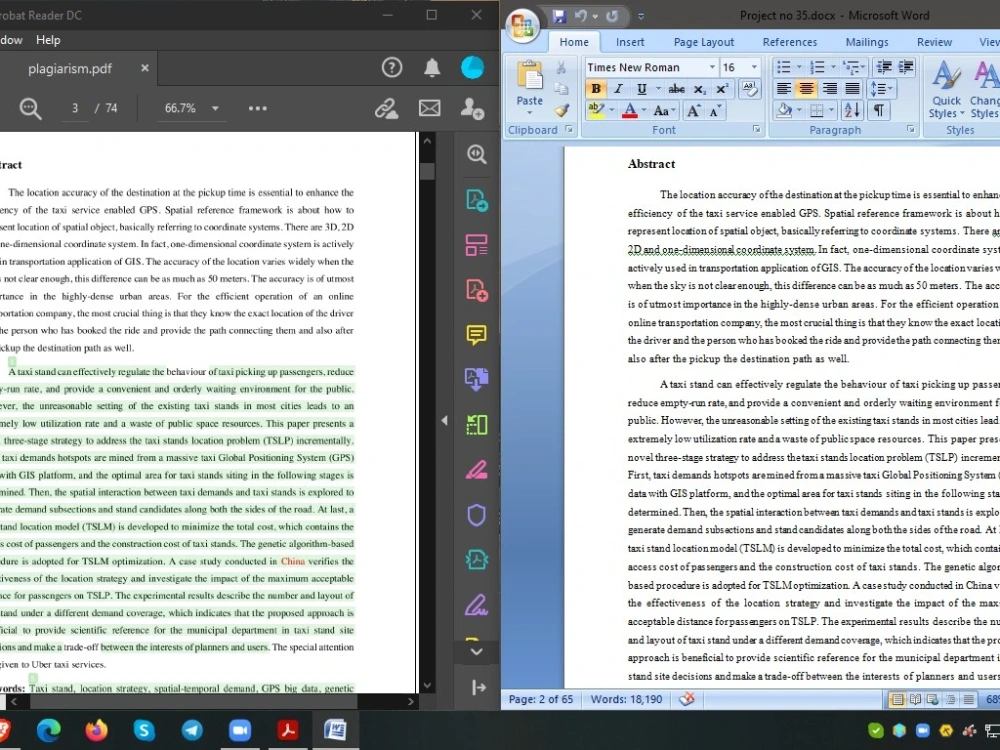Open Acrobat search tool in side pane
This screenshot has width=1000, height=750.
(x=476, y=154)
